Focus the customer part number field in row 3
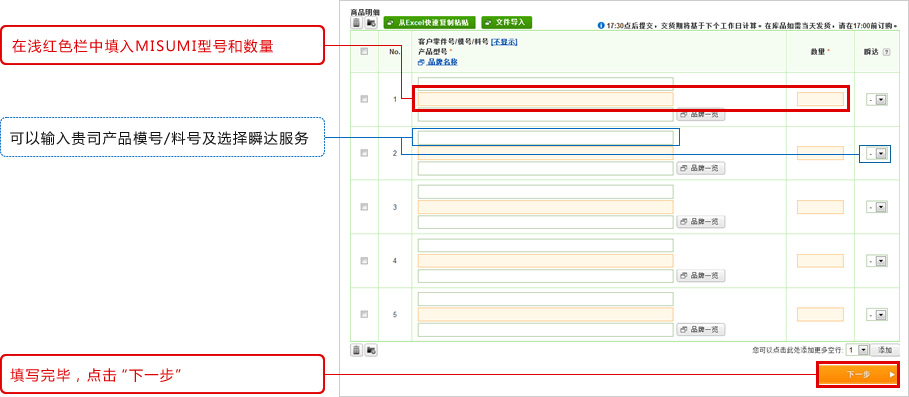909x397 pixels. pos(546,192)
